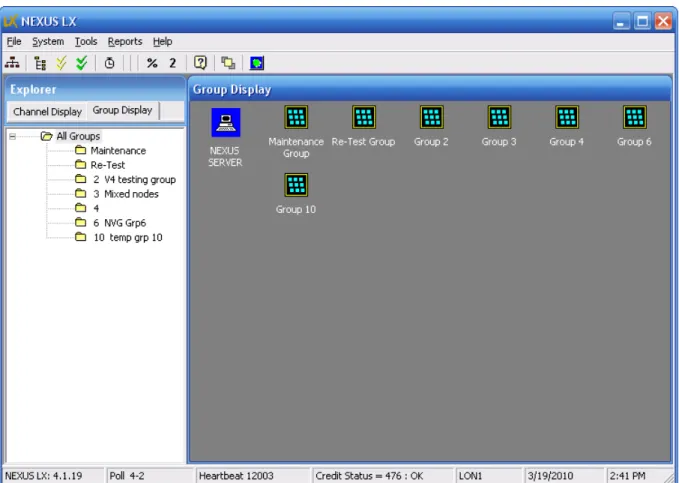Open the System menu
679x483 pixels.
click(x=48, y=42)
